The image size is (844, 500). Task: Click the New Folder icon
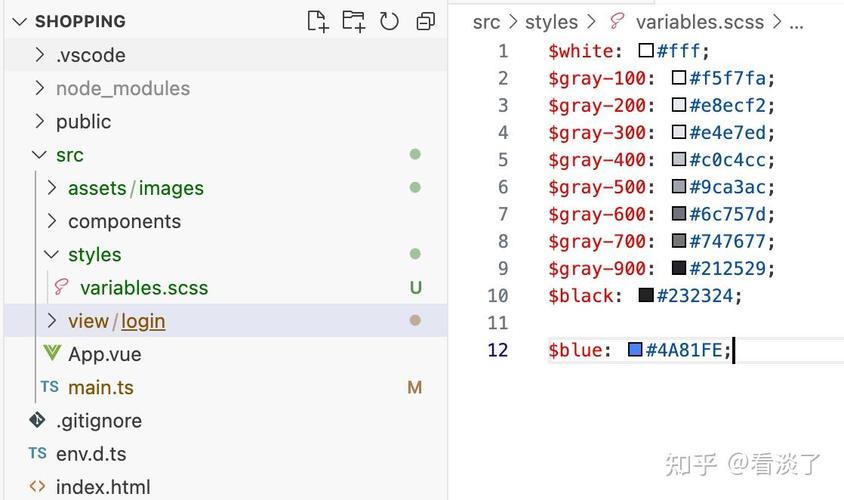click(x=353, y=21)
